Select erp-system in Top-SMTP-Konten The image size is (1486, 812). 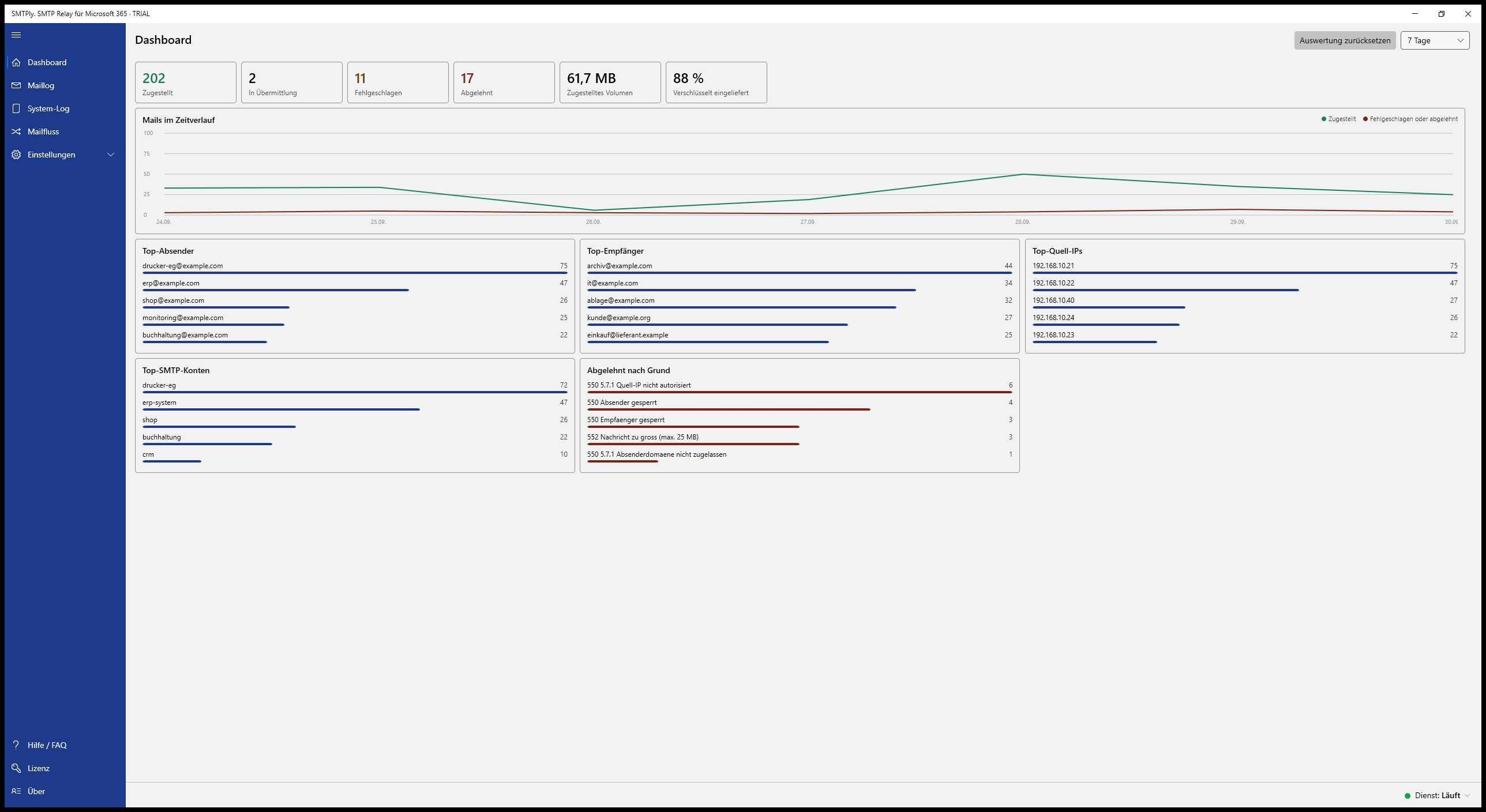[x=355, y=404]
